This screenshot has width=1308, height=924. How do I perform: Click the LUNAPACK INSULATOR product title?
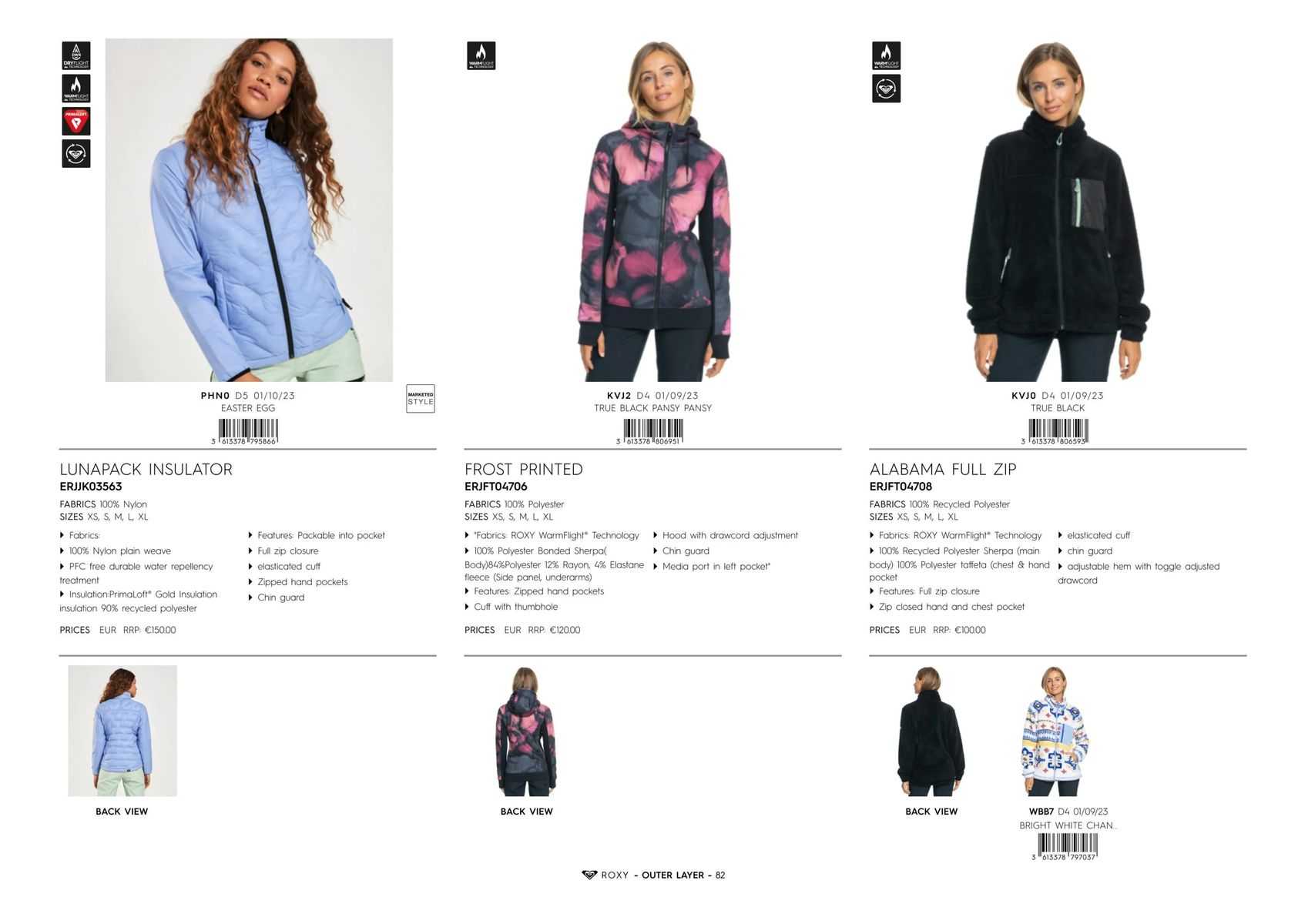point(146,469)
